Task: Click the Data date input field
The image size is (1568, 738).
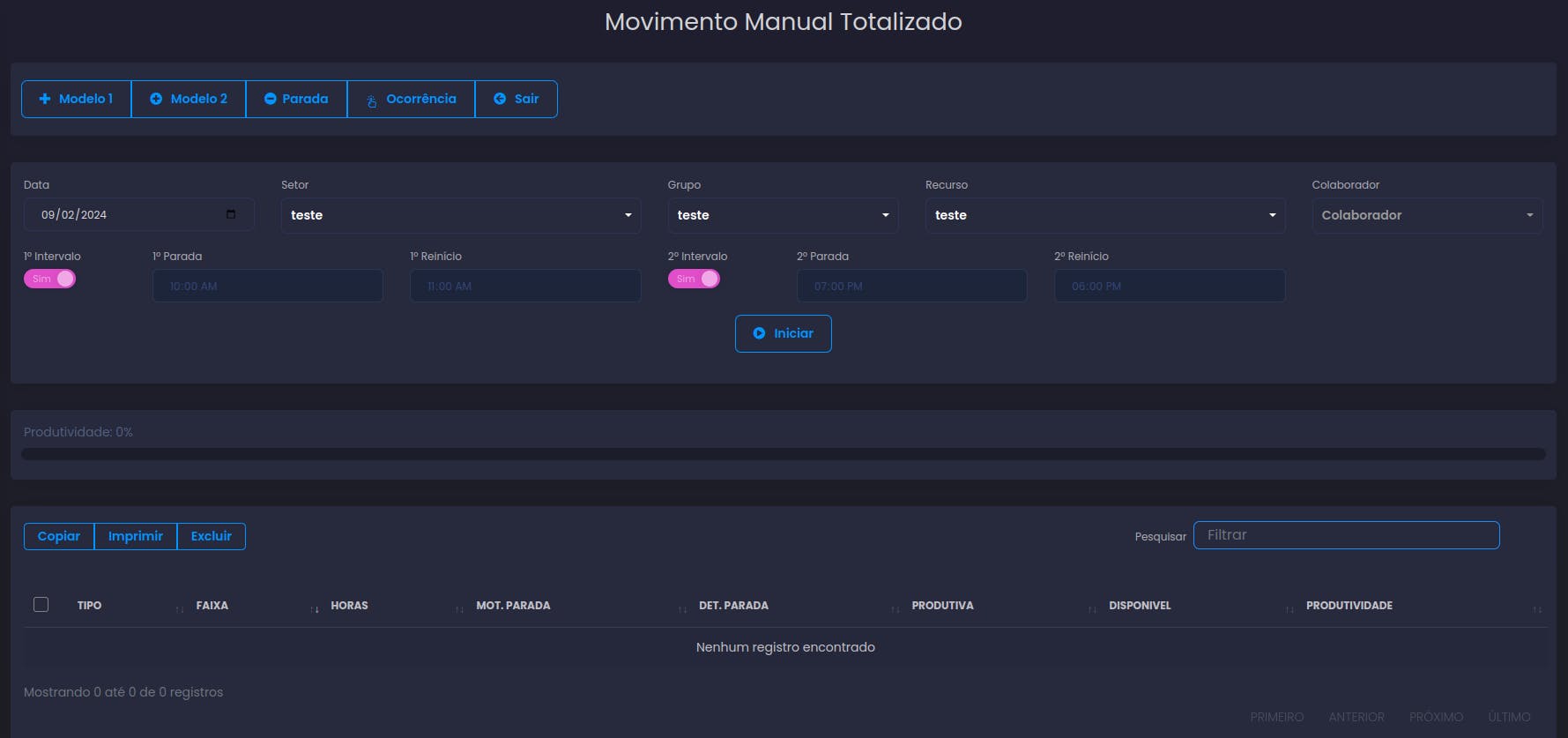Action: click(x=139, y=214)
